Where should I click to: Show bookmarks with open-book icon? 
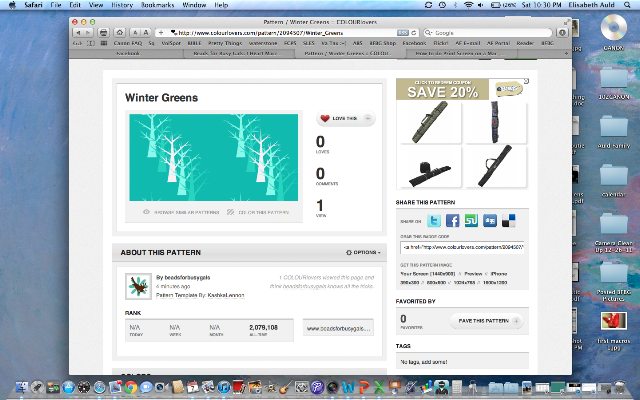[91, 43]
